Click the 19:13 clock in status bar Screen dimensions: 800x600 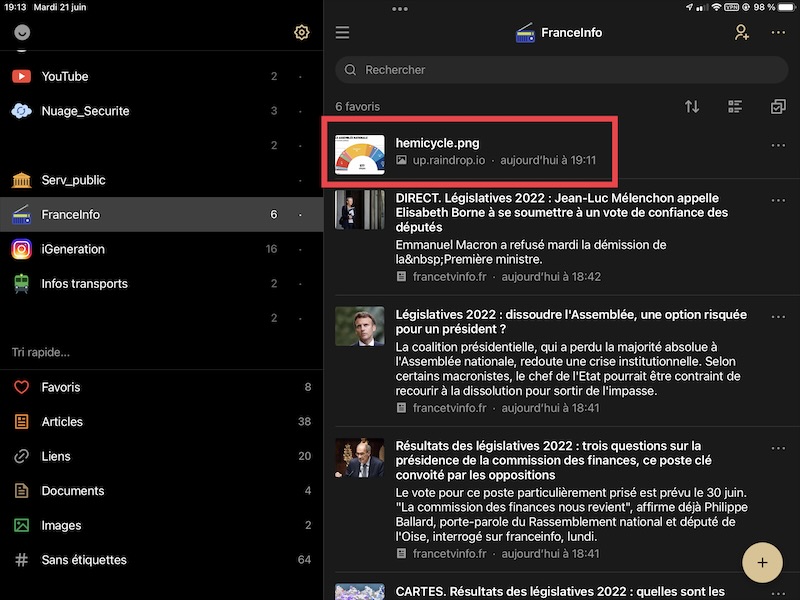pos(15,7)
